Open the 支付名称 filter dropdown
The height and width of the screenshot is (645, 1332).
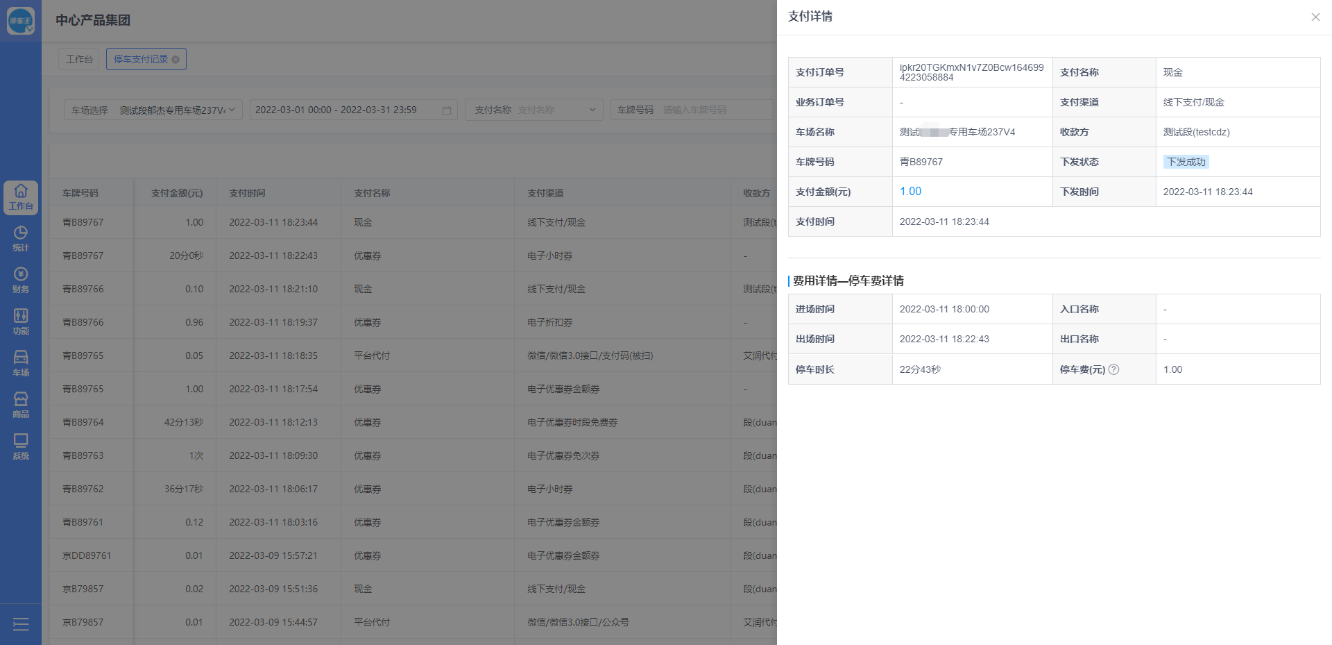coord(534,110)
